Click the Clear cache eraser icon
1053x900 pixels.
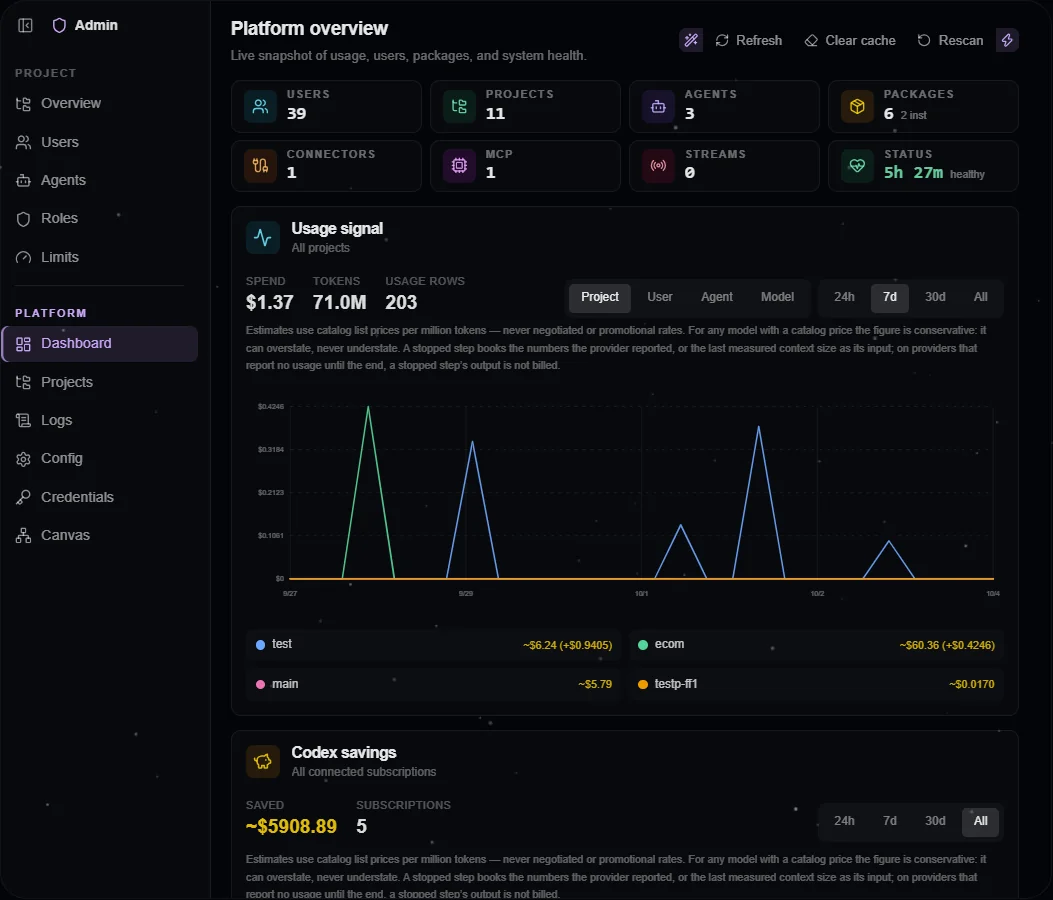[811, 40]
